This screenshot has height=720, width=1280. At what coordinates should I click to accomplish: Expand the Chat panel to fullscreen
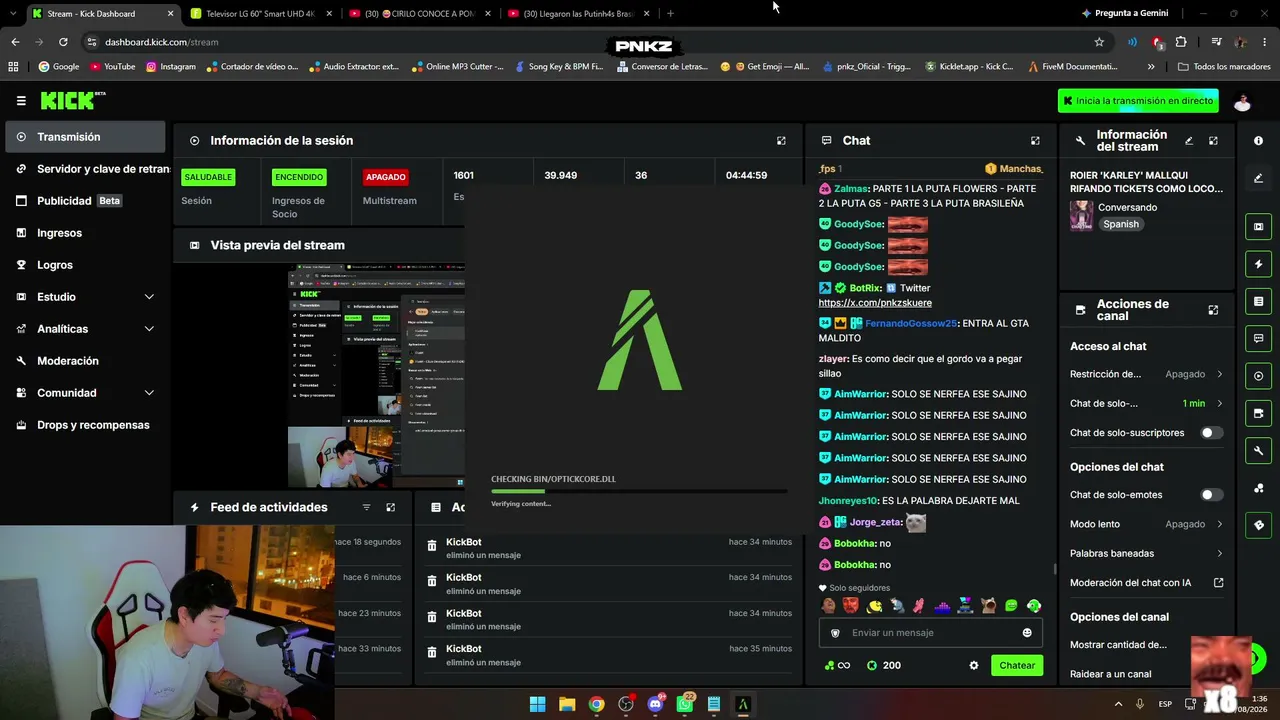[1035, 141]
